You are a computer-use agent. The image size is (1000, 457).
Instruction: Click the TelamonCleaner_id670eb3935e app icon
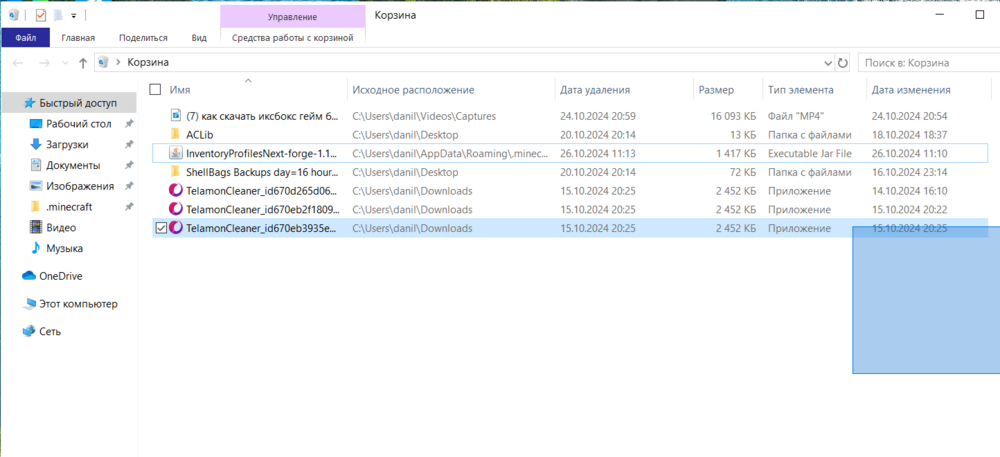(176, 228)
